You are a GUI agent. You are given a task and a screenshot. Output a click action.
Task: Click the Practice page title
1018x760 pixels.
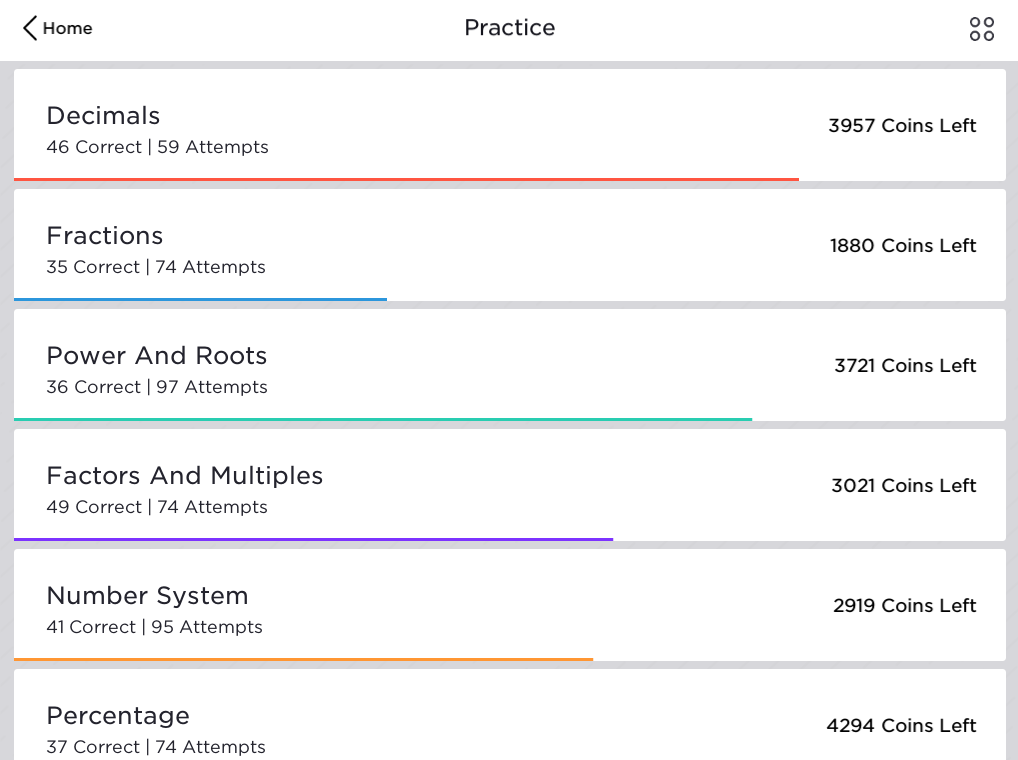coord(510,28)
